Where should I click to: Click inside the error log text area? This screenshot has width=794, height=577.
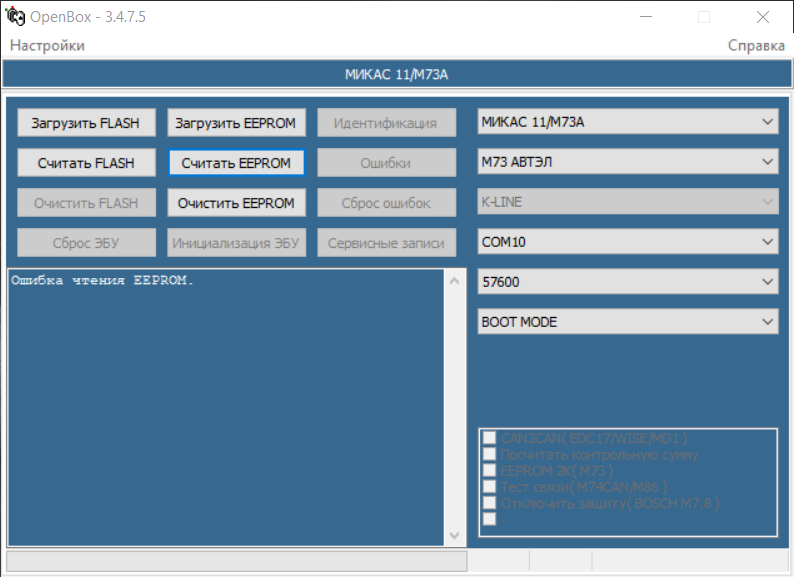(x=225, y=410)
